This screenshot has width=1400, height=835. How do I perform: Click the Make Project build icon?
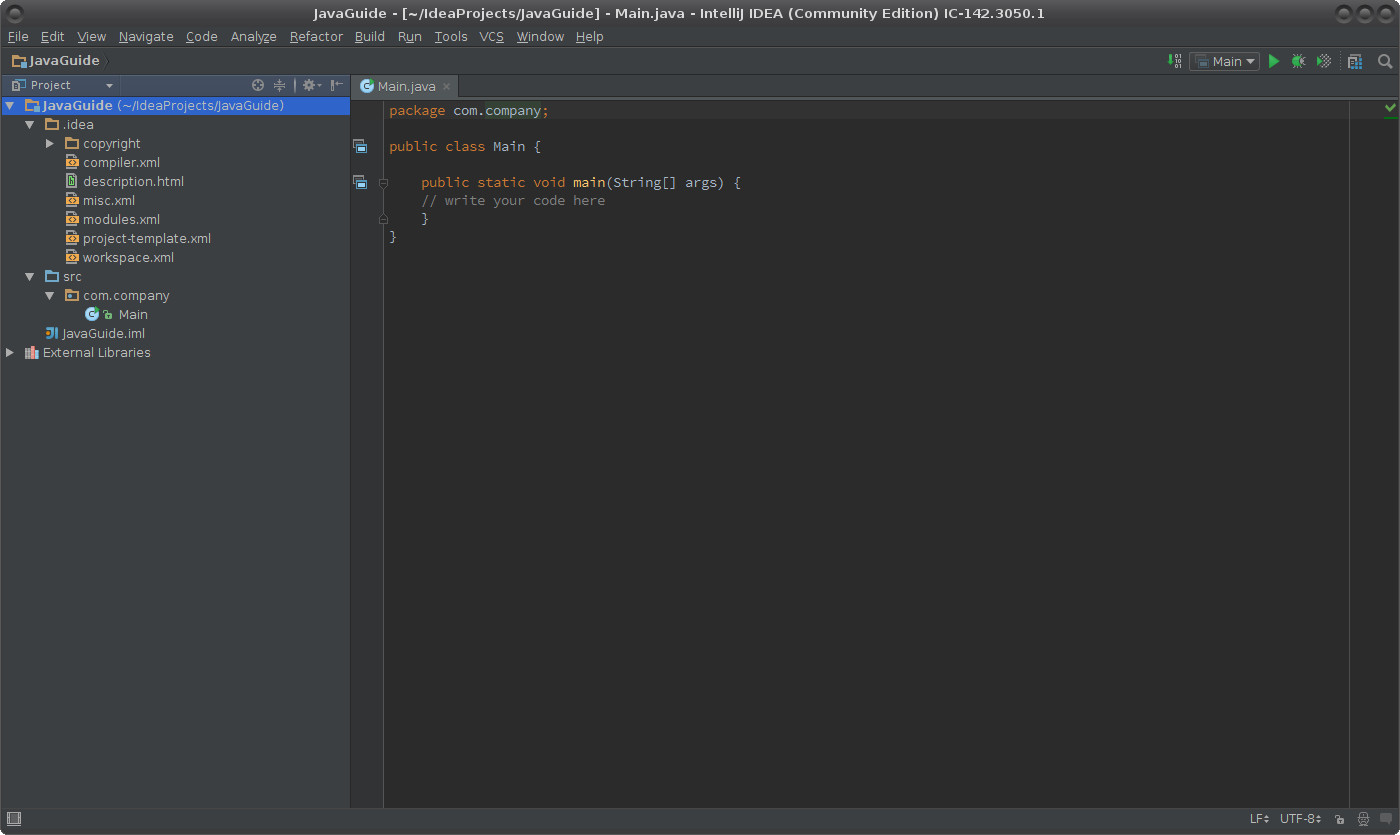(x=1175, y=61)
